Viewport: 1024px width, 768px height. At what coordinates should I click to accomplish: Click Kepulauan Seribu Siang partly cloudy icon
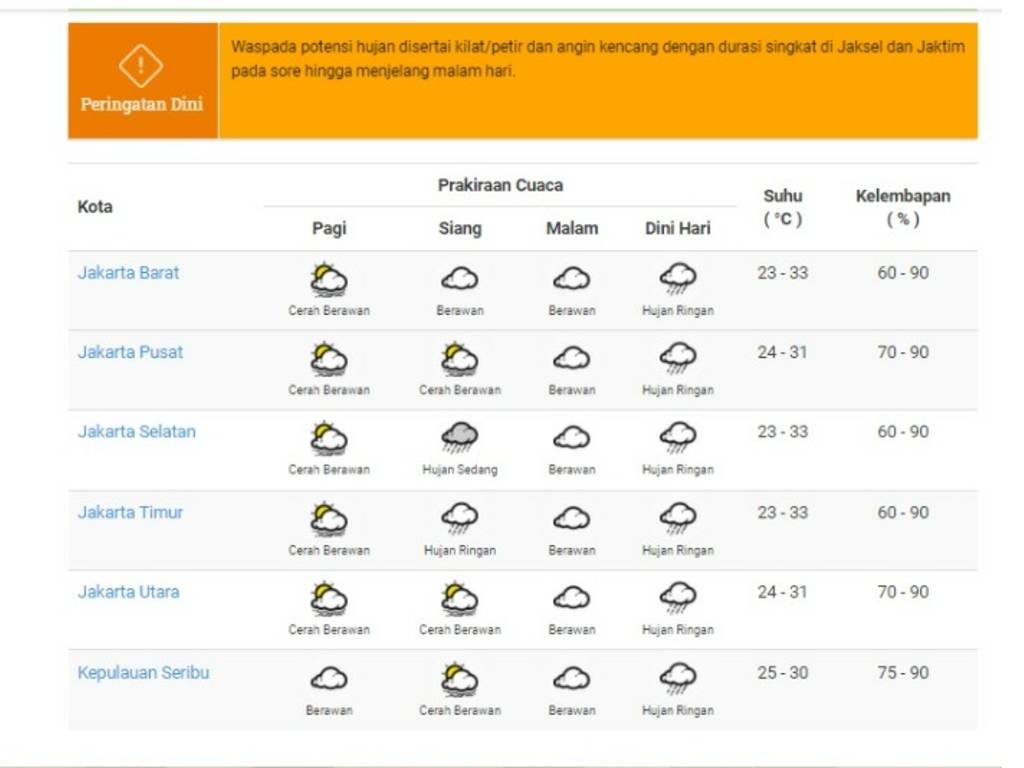[x=460, y=679]
